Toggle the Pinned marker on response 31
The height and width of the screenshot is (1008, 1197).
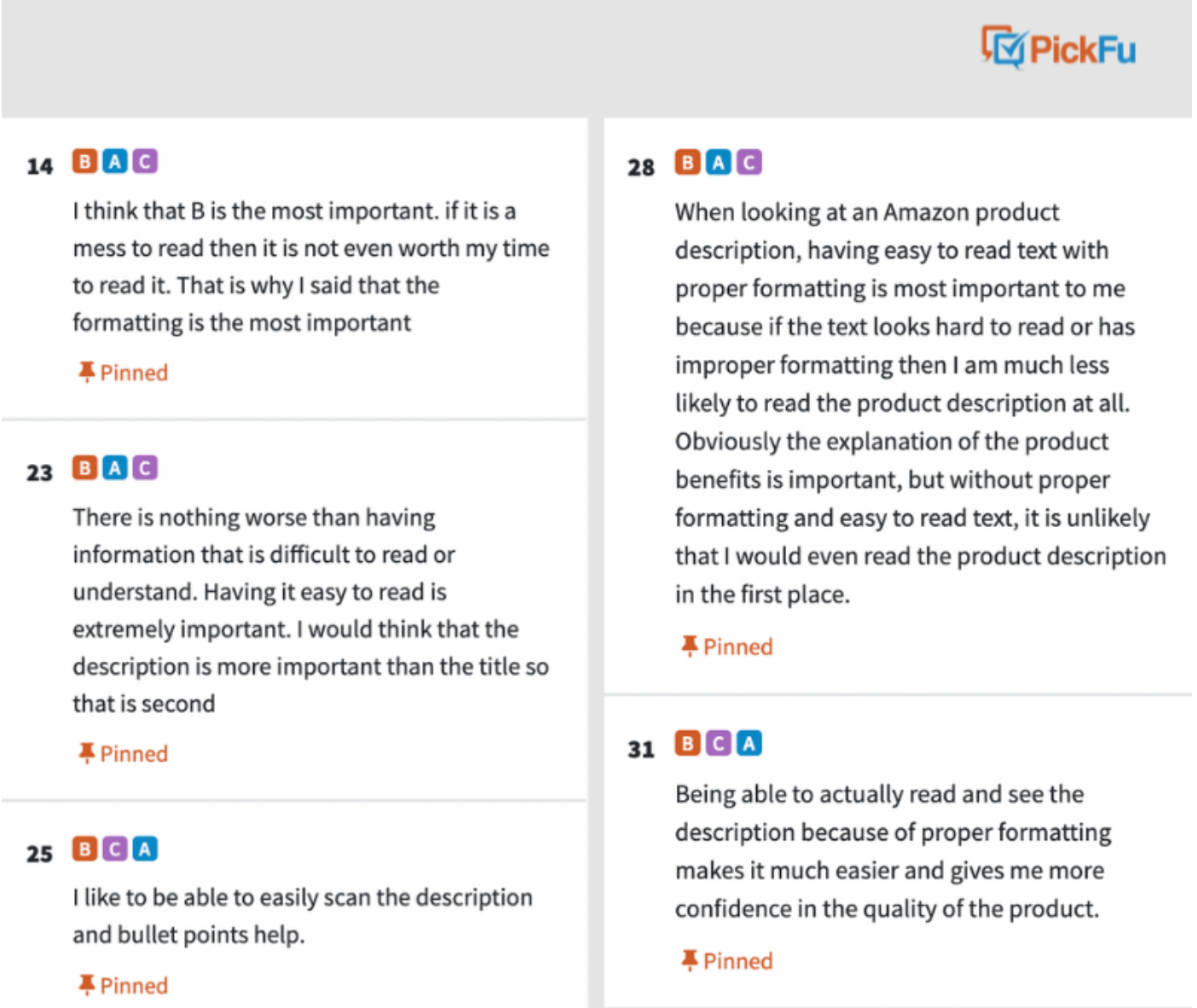click(726, 961)
